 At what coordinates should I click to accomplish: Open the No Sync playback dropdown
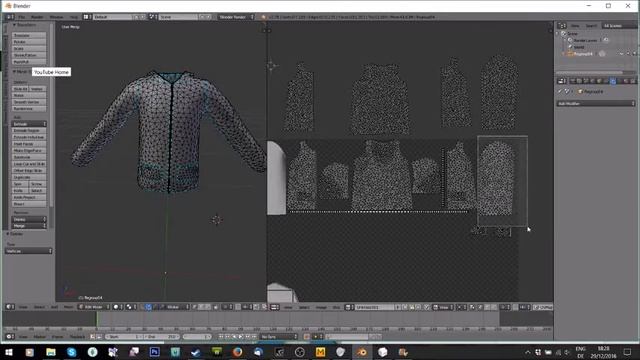pyautogui.click(x=279, y=337)
